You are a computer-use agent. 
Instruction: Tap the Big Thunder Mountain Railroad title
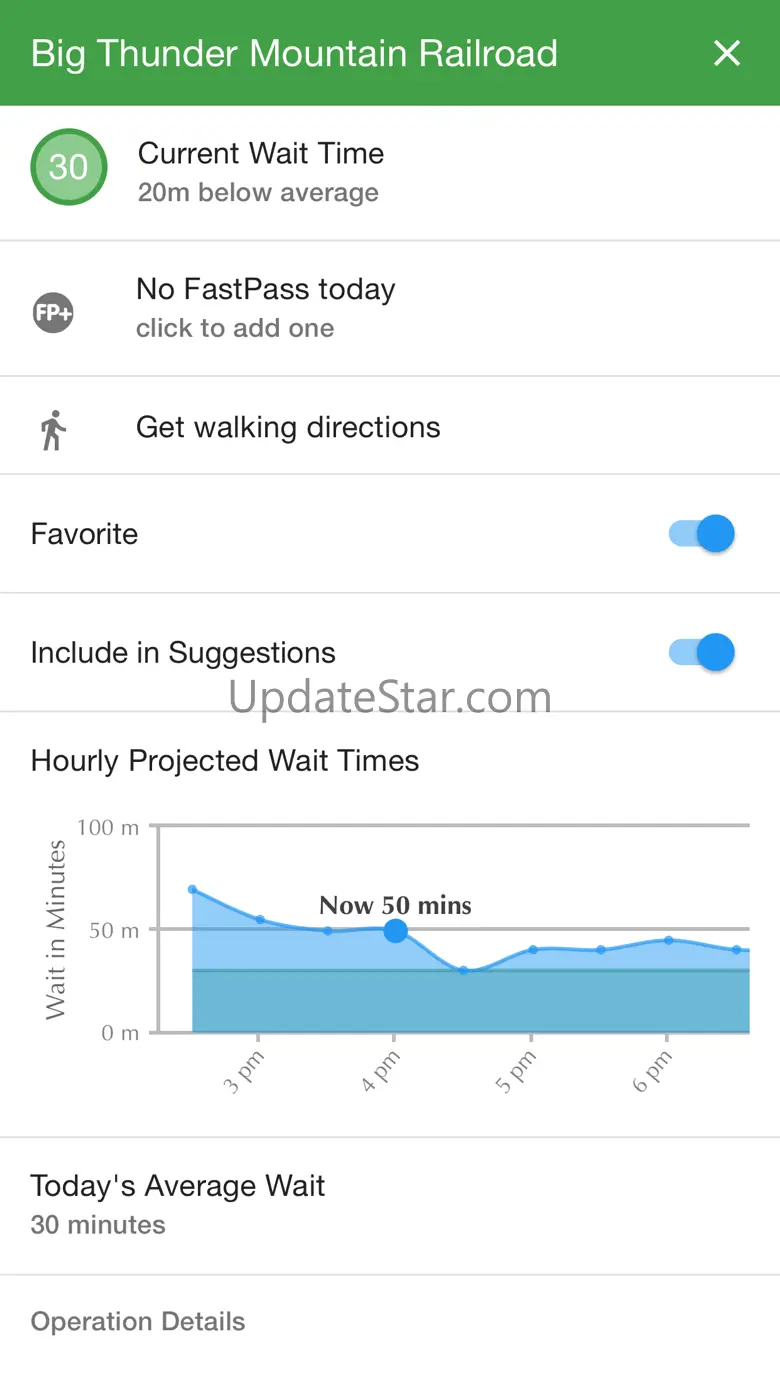[294, 53]
